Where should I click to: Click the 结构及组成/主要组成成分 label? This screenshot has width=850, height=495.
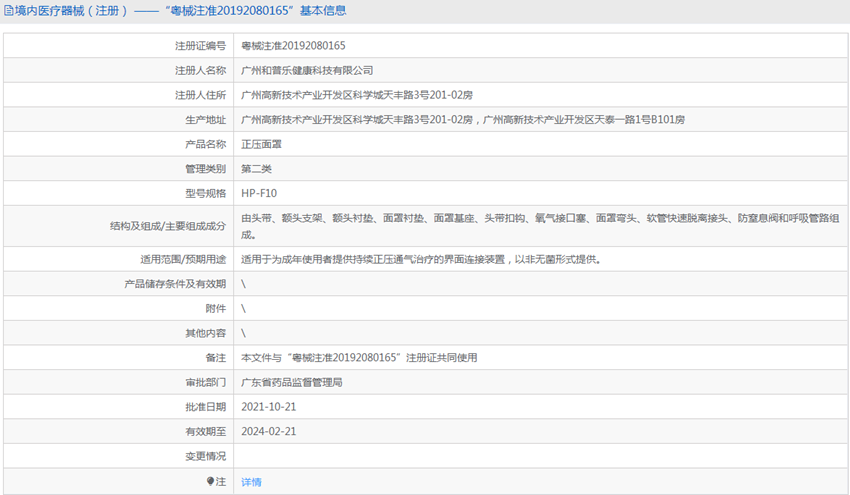(x=168, y=226)
